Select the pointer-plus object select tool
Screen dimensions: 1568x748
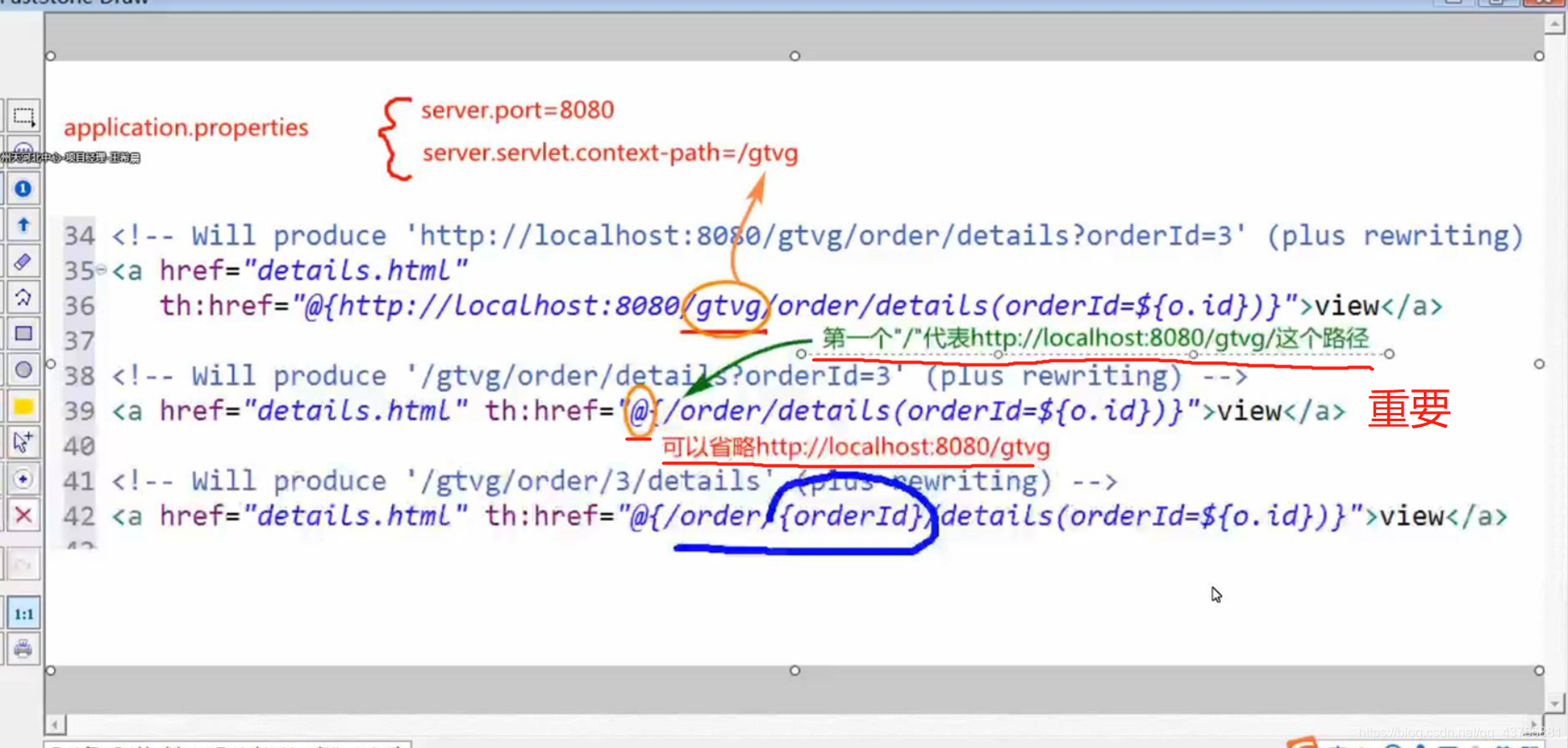point(23,443)
